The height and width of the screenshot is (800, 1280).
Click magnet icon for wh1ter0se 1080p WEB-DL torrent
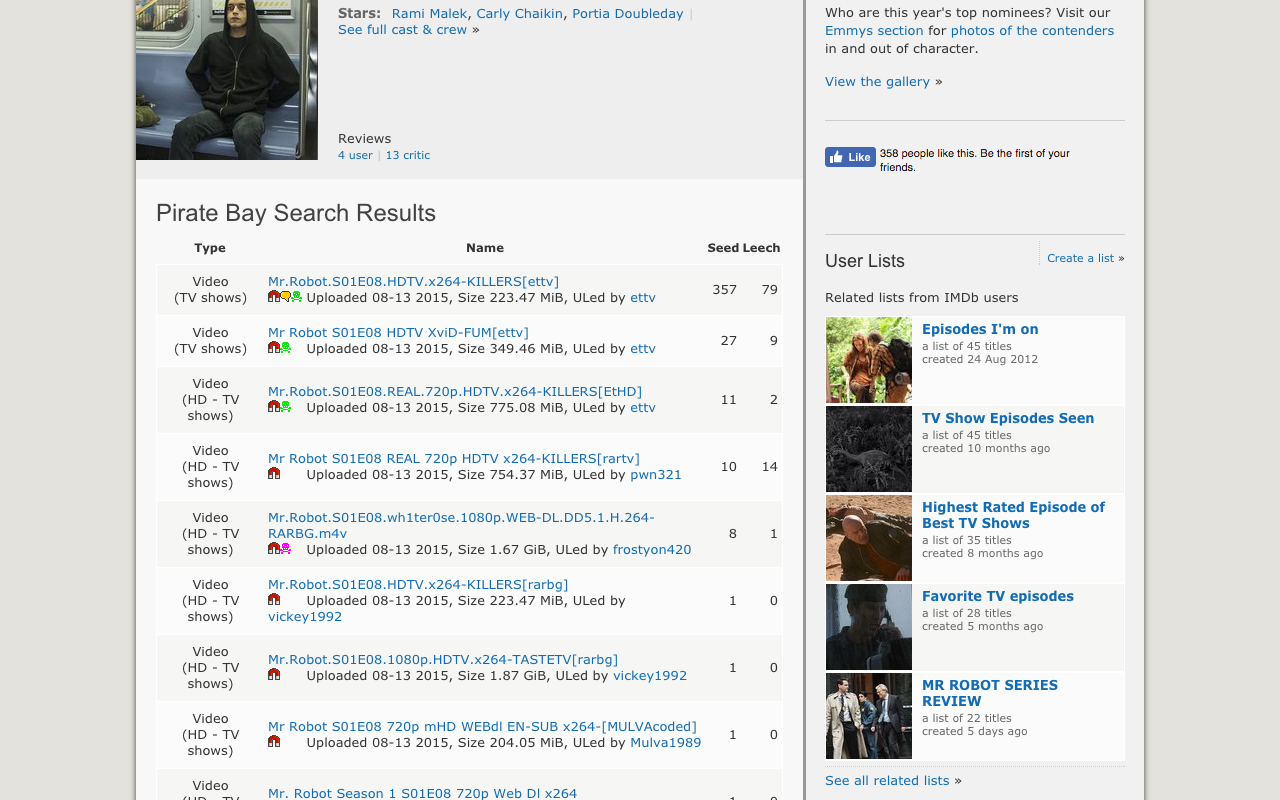click(x=274, y=549)
